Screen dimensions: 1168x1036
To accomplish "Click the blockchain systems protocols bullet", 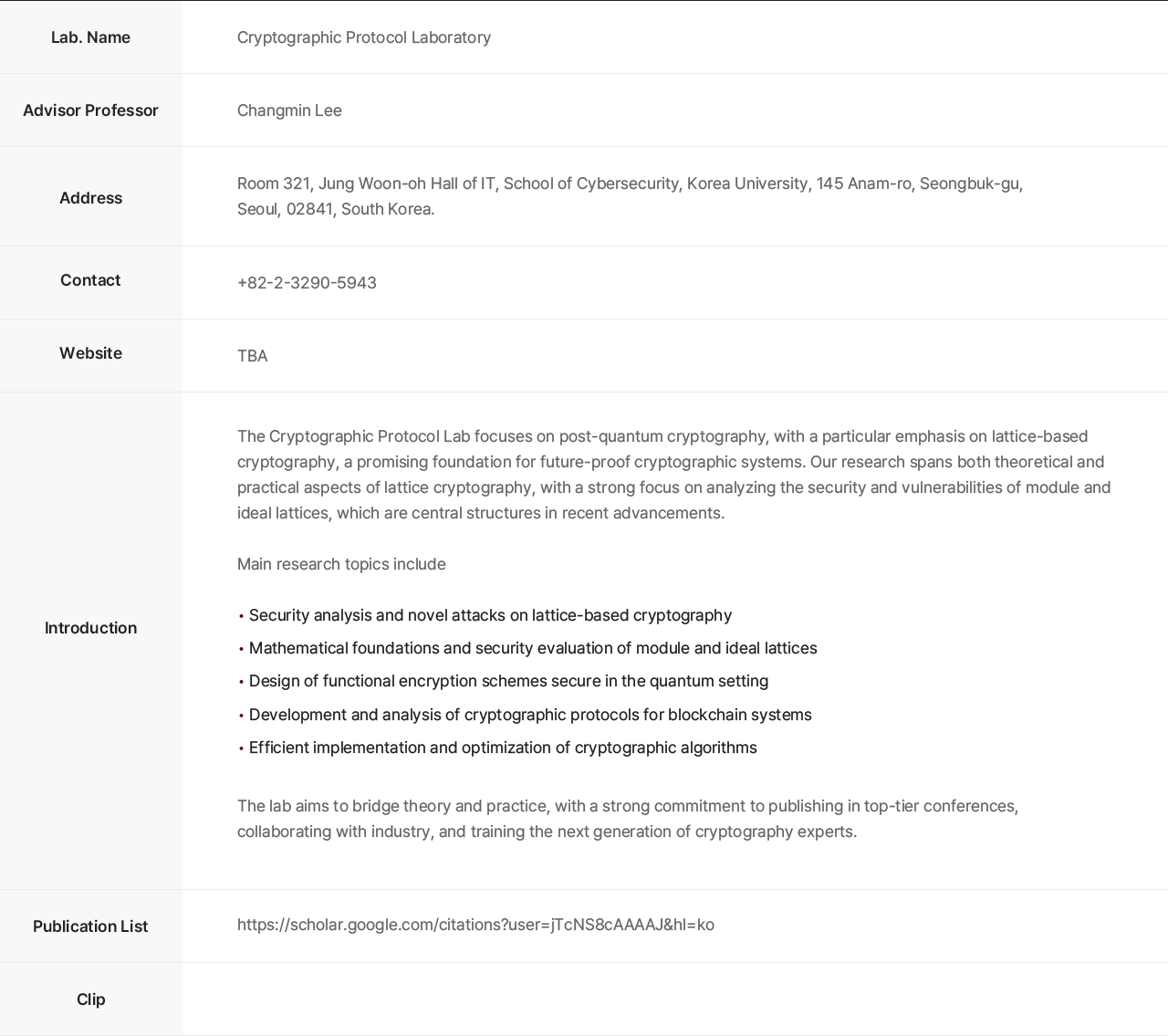I will tap(530, 715).
